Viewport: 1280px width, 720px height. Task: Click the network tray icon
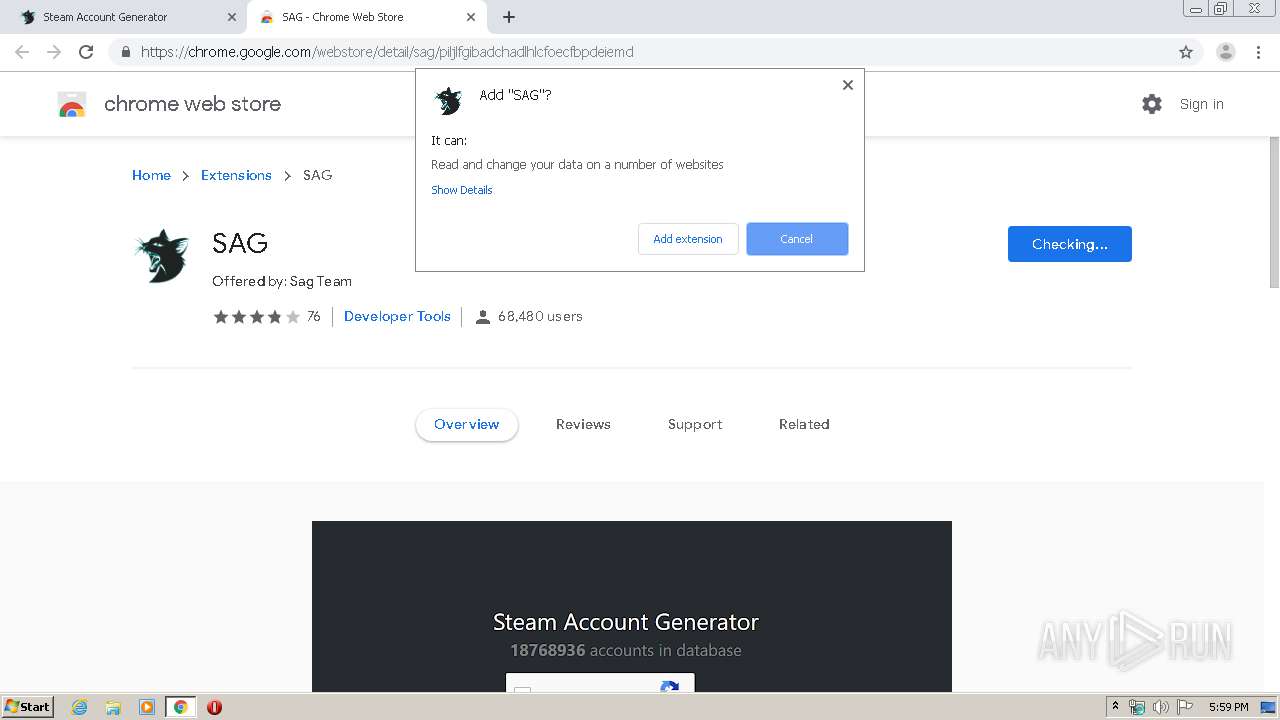click(x=1137, y=707)
